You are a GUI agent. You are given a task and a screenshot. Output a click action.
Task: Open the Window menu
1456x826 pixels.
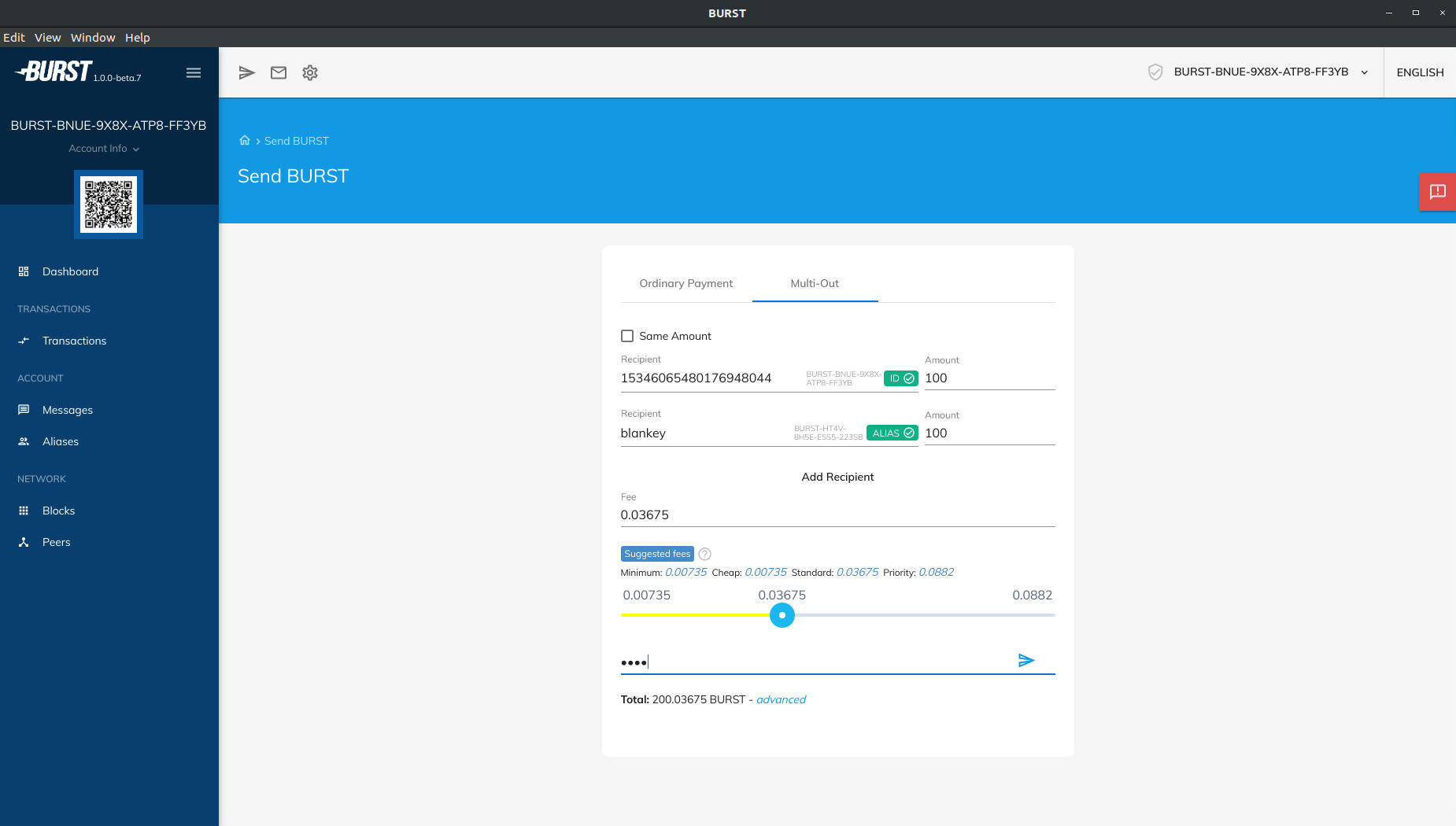[x=93, y=38]
